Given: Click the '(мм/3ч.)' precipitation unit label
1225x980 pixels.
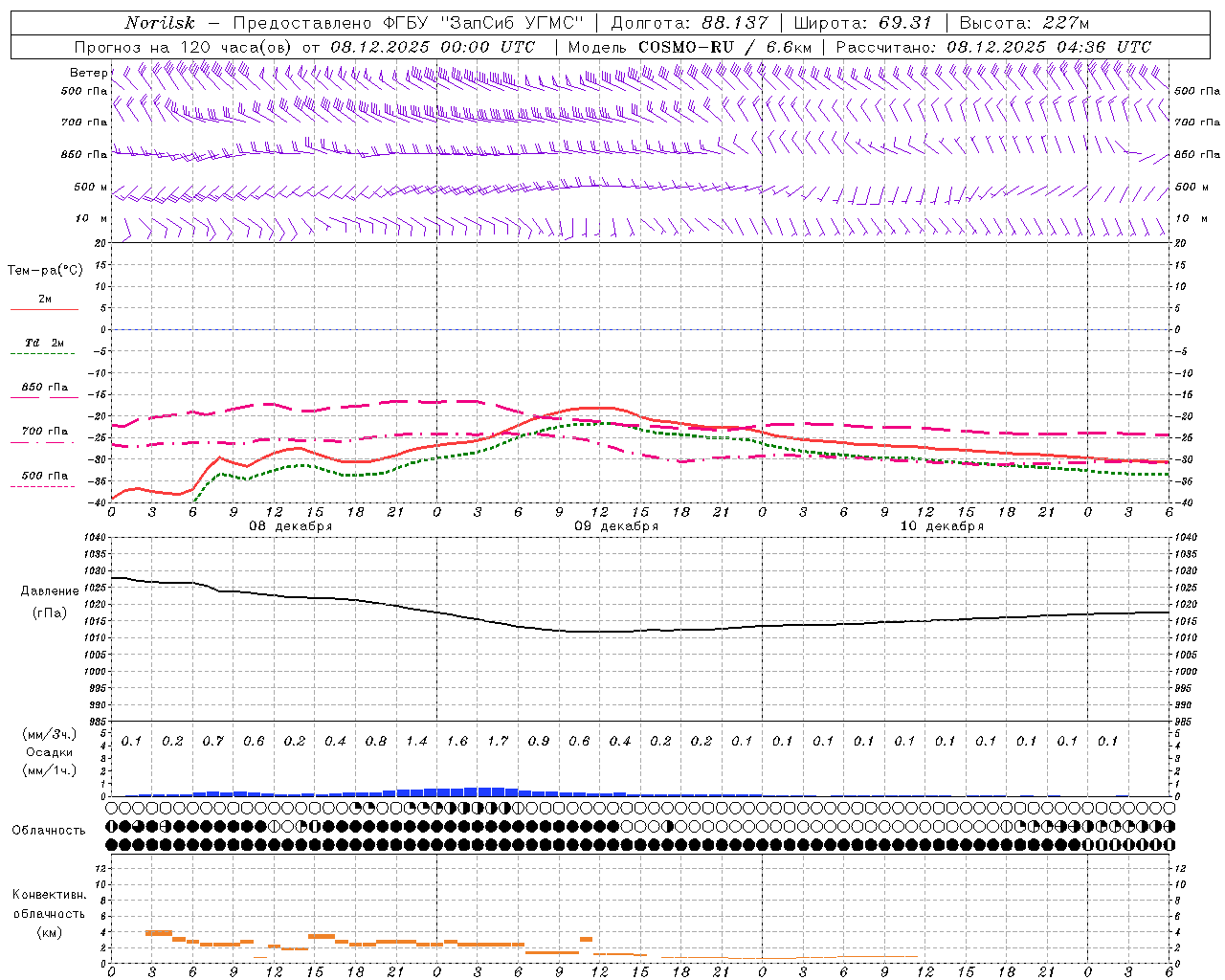Looking at the screenshot, I should 48,734.
